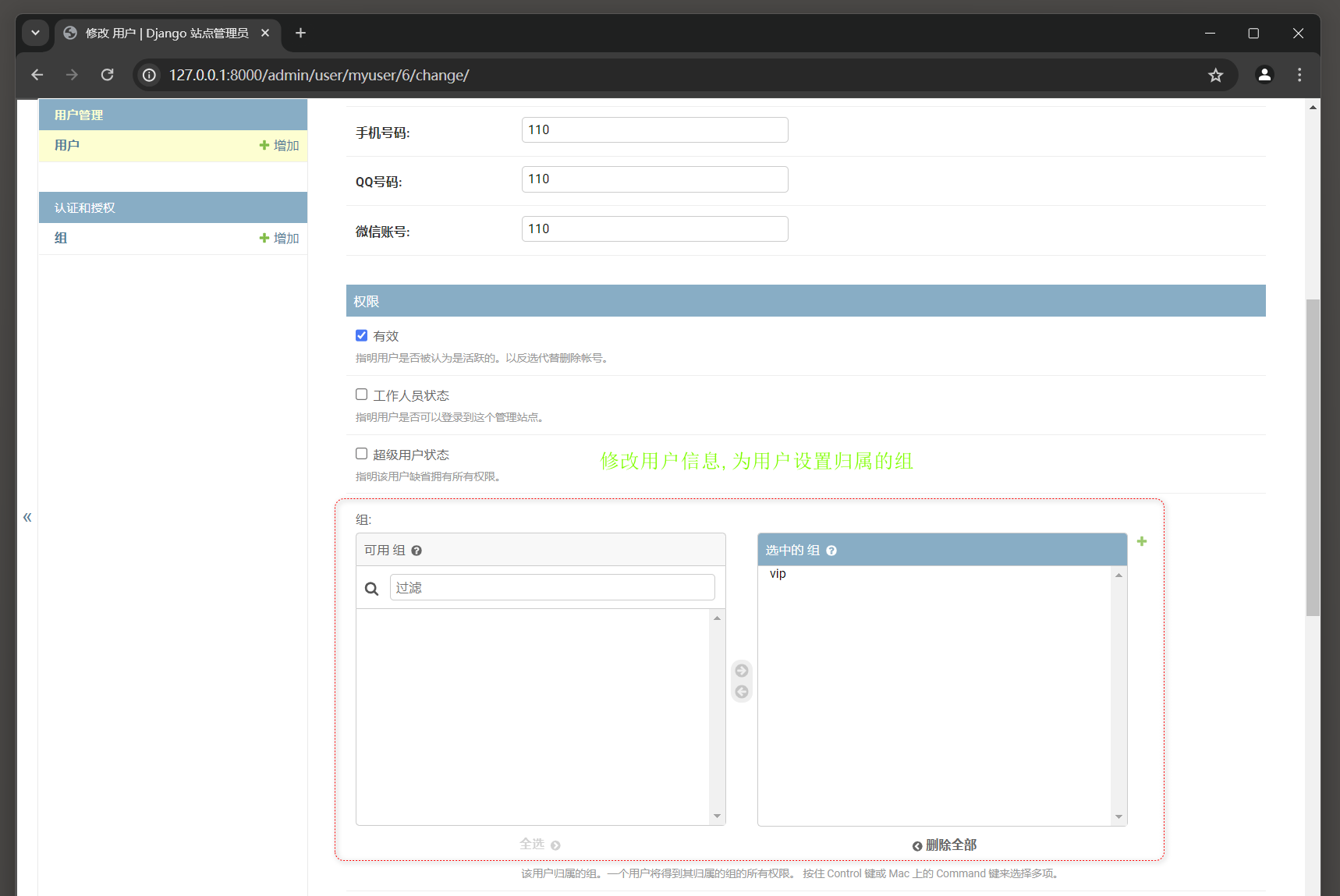Click the 超级用户状态 label text
This screenshot has height=896, width=1340.
[x=411, y=455]
